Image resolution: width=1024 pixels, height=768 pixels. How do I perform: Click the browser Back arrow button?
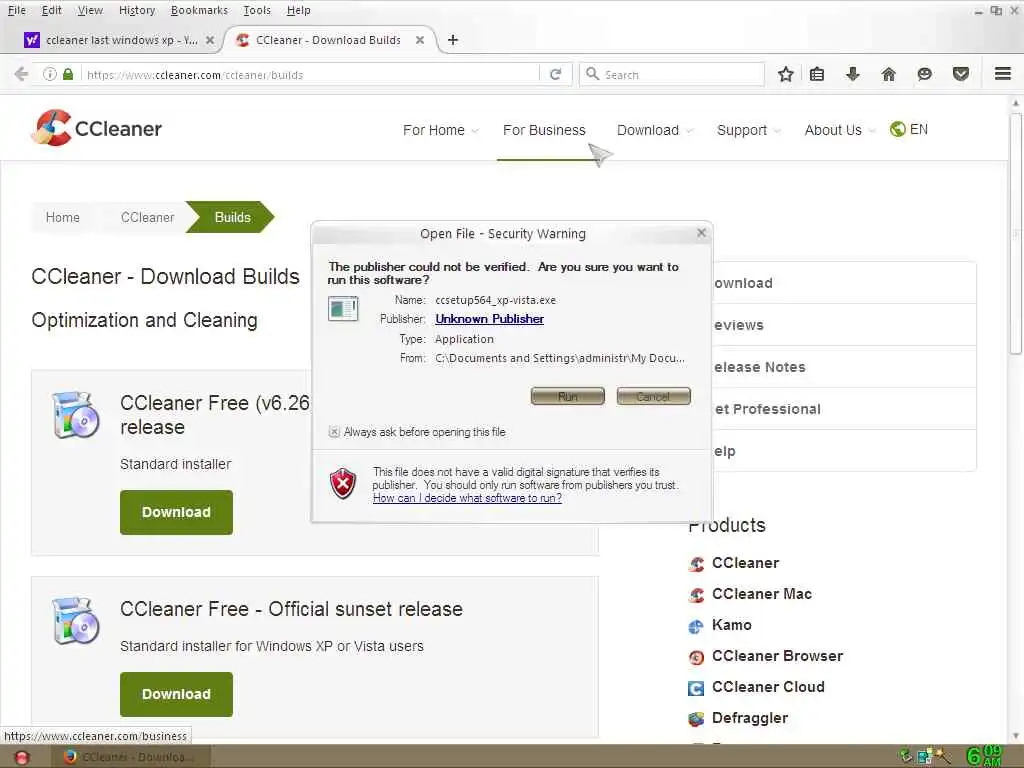[x=21, y=74]
